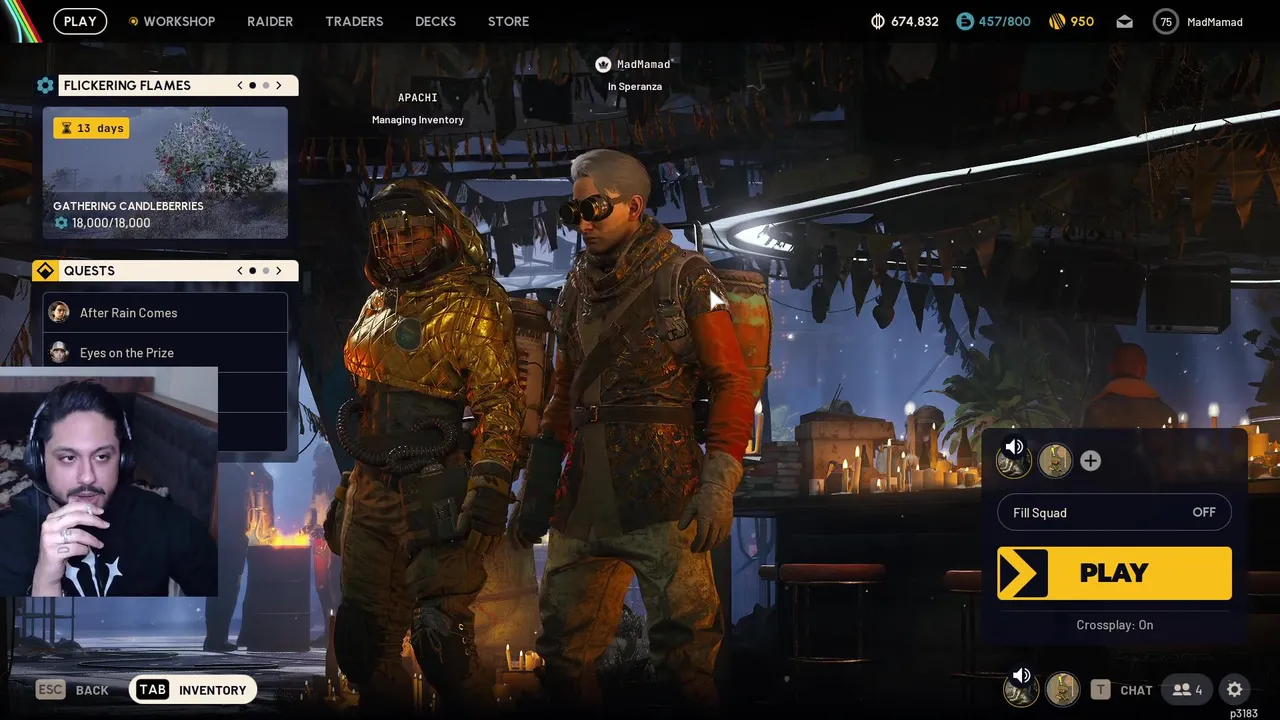Click the bottom bar speaker avatar icon
Screen dimensions: 1280x720
1020,688
